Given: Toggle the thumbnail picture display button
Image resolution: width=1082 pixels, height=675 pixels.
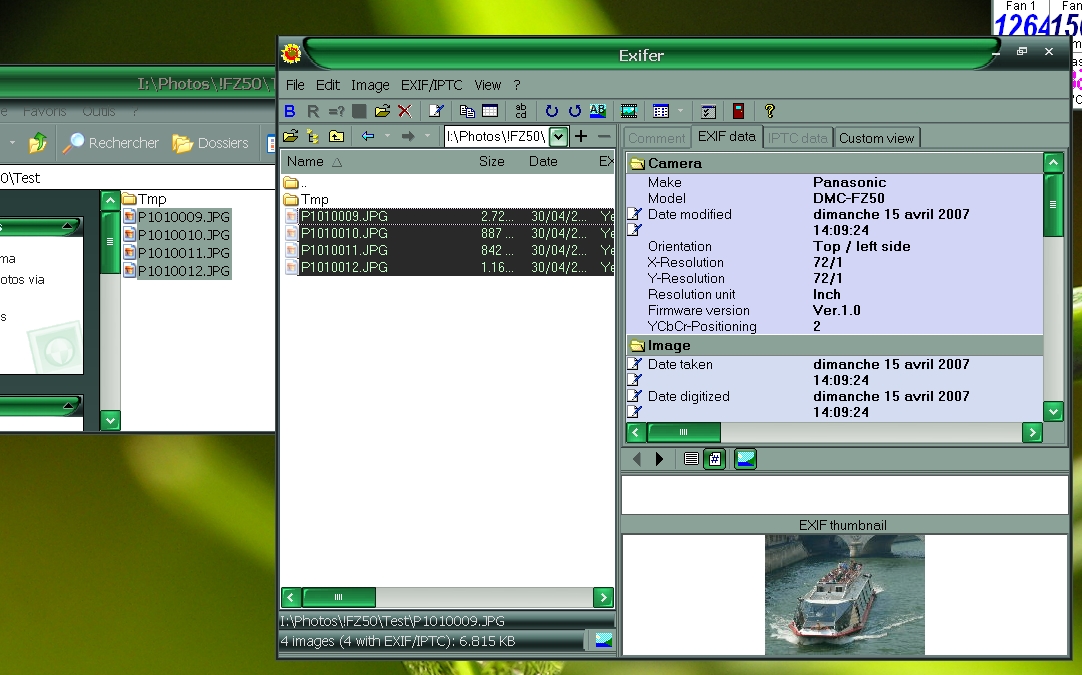Looking at the screenshot, I should (x=745, y=459).
